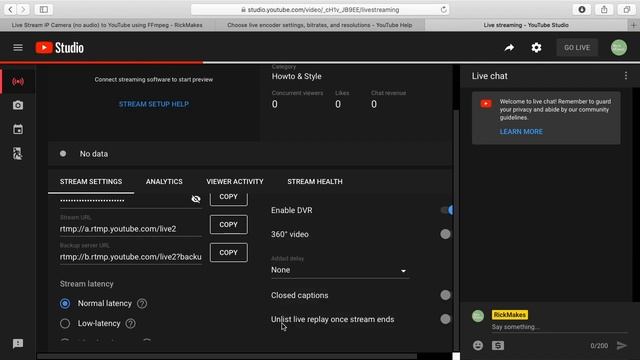Click the No data stream status

pyautogui.click(x=94, y=154)
